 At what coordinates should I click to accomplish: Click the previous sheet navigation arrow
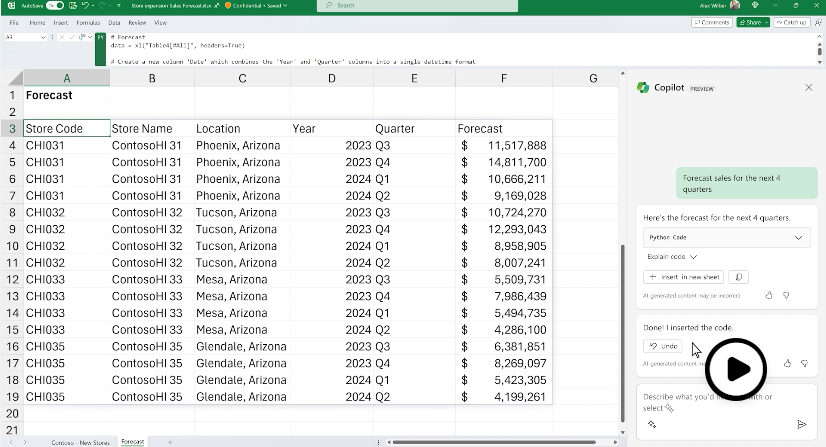[x=11, y=442]
